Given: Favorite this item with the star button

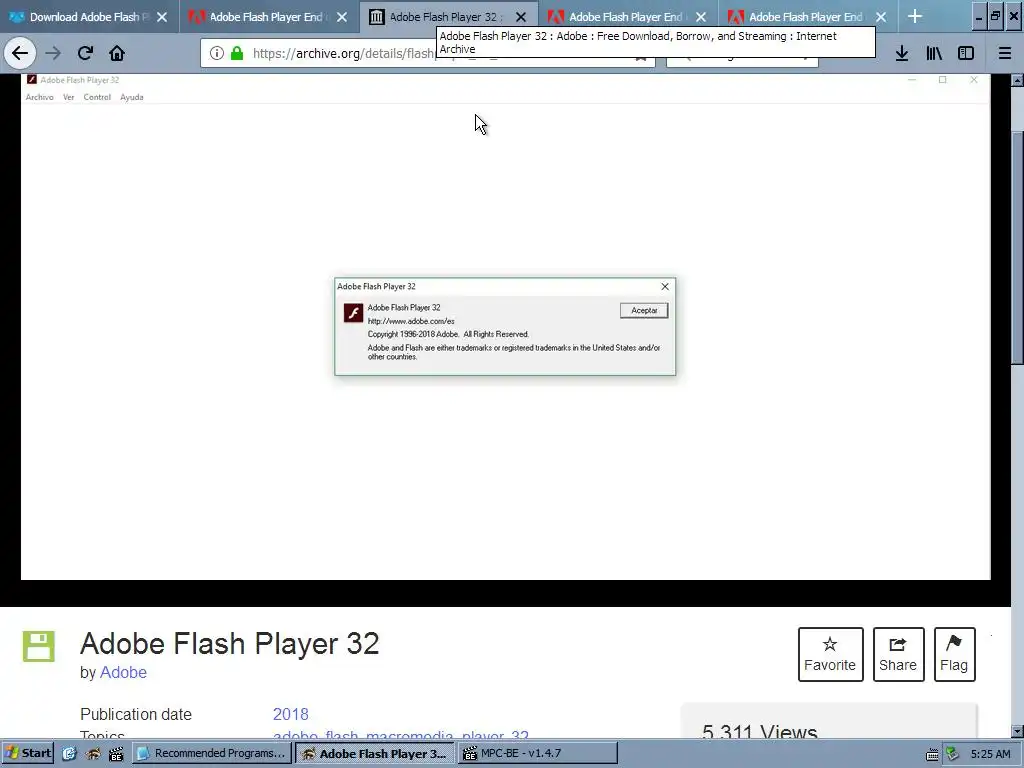Looking at the screenshot, I should click(x=830, y=654).
